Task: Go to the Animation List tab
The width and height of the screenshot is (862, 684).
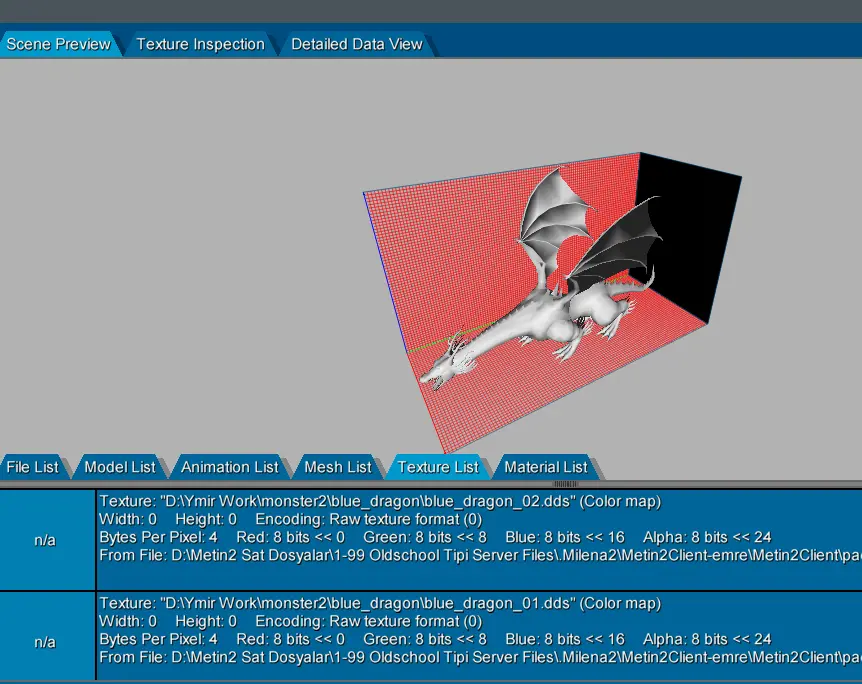Action: (230, 467)
